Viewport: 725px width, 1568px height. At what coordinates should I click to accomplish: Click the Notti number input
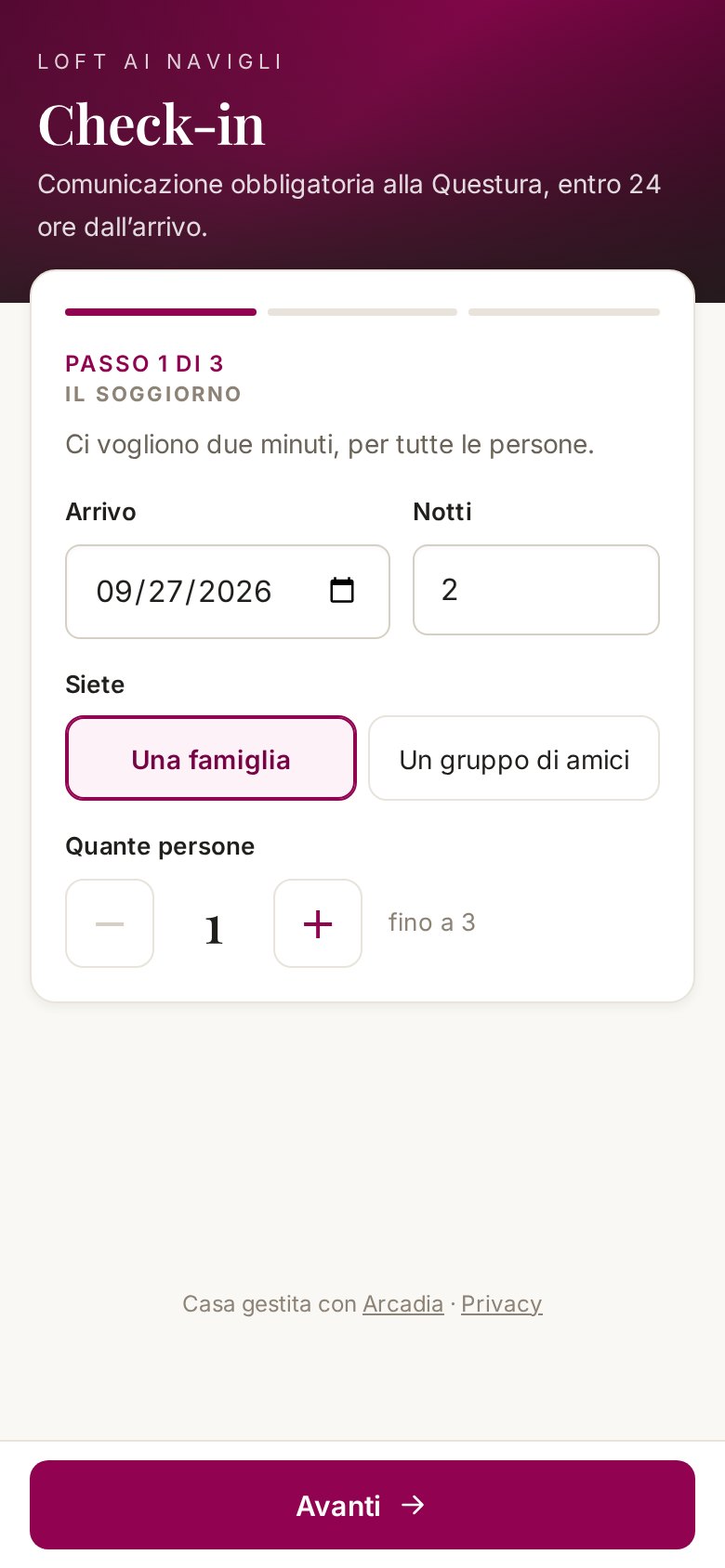536,590
